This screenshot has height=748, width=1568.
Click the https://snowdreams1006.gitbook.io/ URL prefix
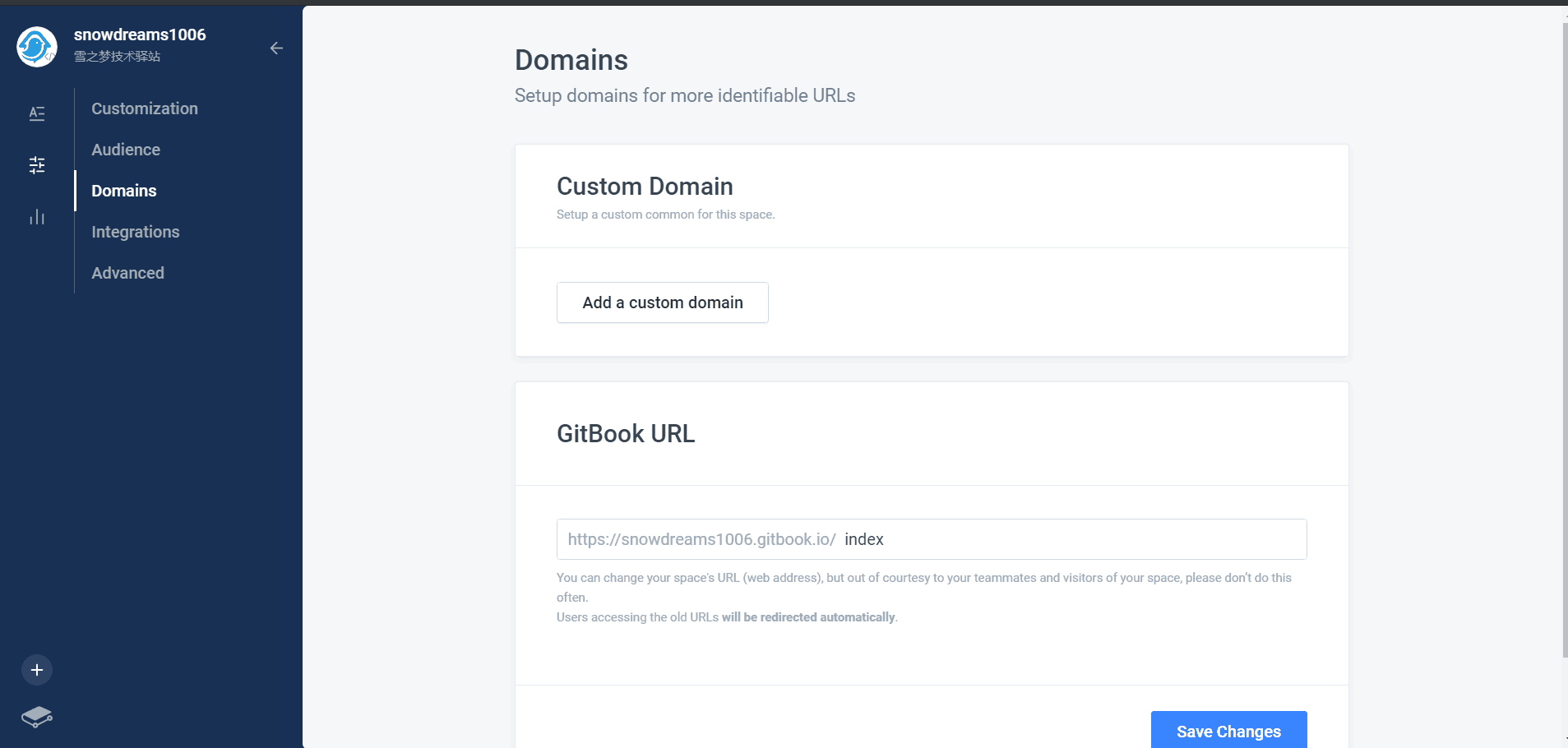(703, 538)
